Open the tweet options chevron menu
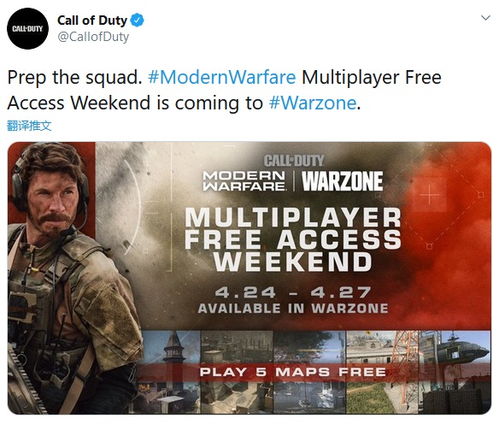The width and height of the screenshot is (499, 424). [486, 18]
